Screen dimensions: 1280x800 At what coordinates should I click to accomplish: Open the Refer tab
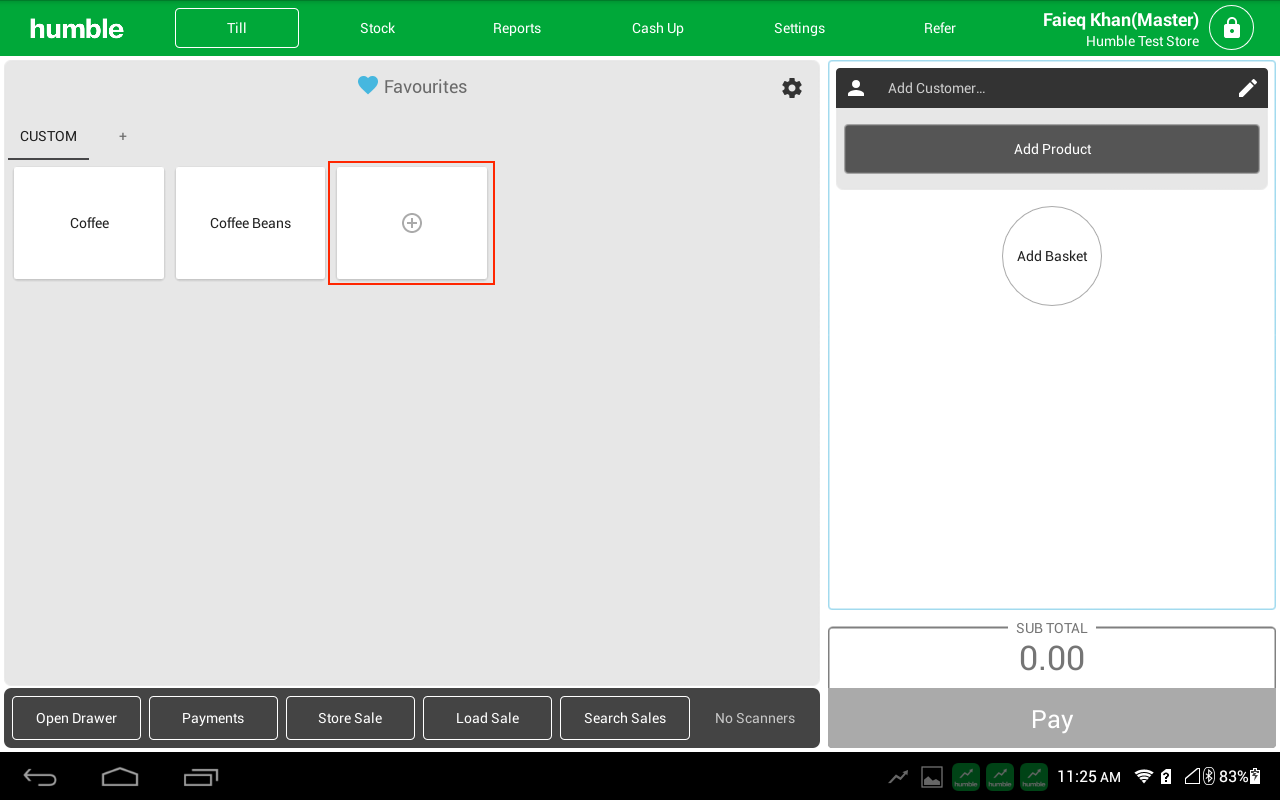pyautogui.click(x=940, y=28)
